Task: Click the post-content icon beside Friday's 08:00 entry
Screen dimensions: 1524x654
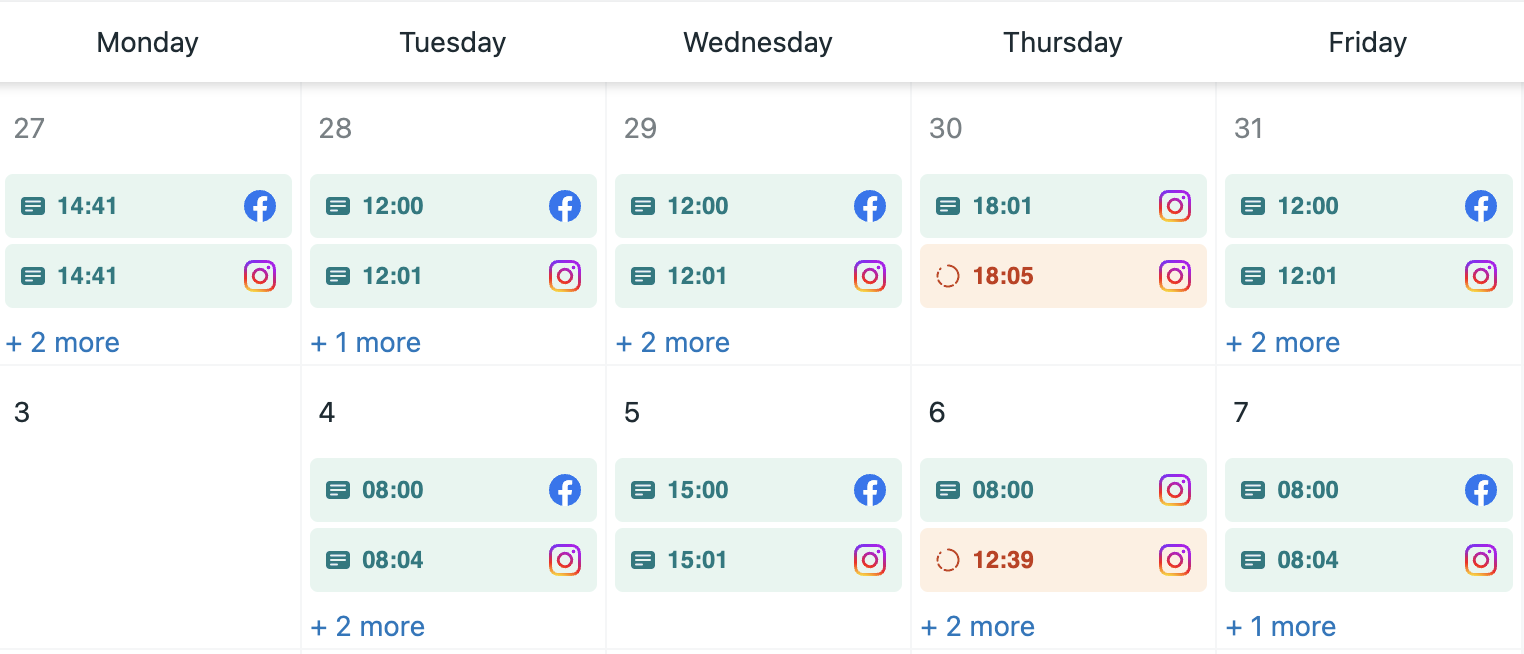Action: pyautogui.click(x=1252, y=490)
